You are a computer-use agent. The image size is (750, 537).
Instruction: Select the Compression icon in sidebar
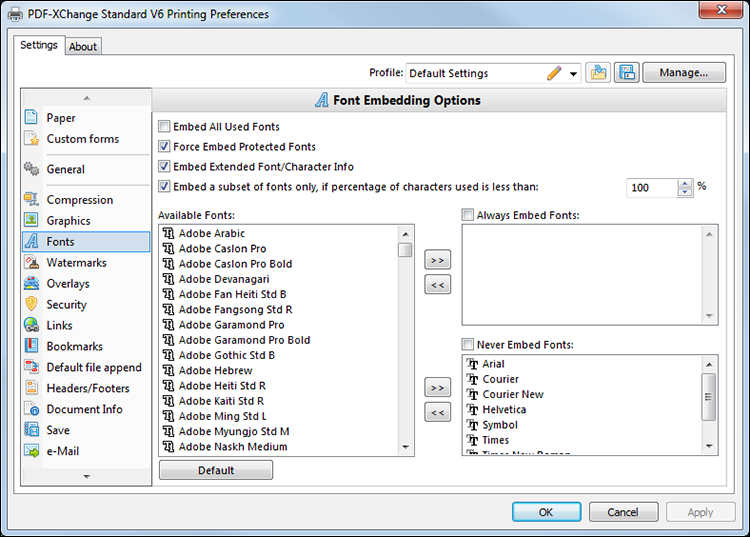[31, 199]
